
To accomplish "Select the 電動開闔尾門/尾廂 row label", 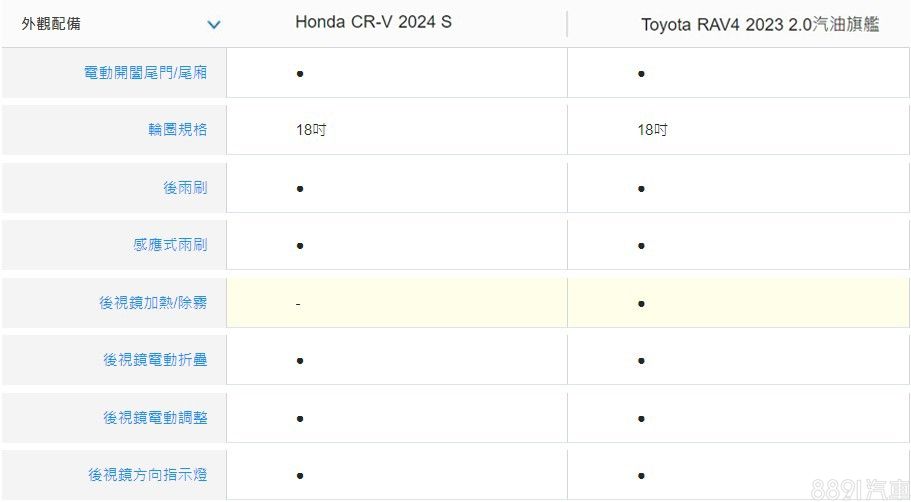I will pyautogui.click(x=146, y=73).
